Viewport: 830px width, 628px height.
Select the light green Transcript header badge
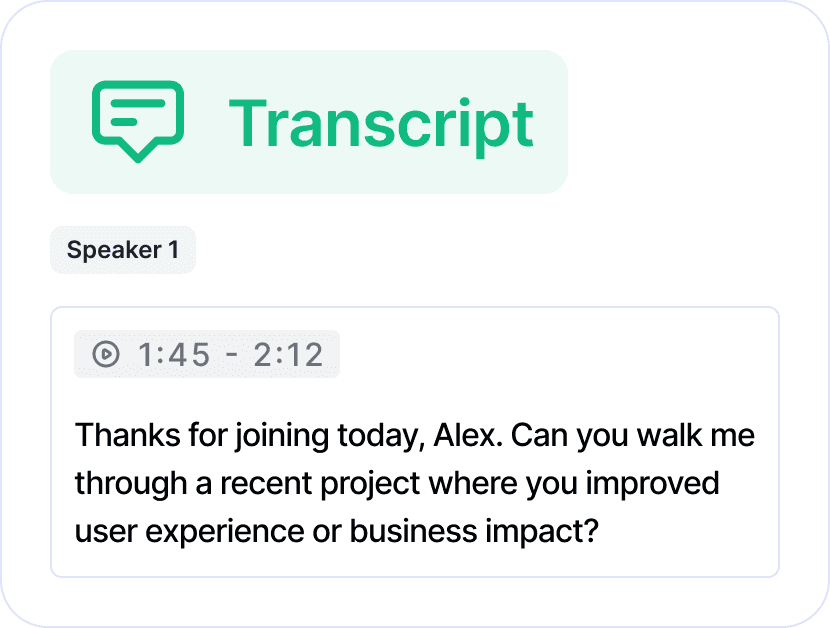point(309,122)
